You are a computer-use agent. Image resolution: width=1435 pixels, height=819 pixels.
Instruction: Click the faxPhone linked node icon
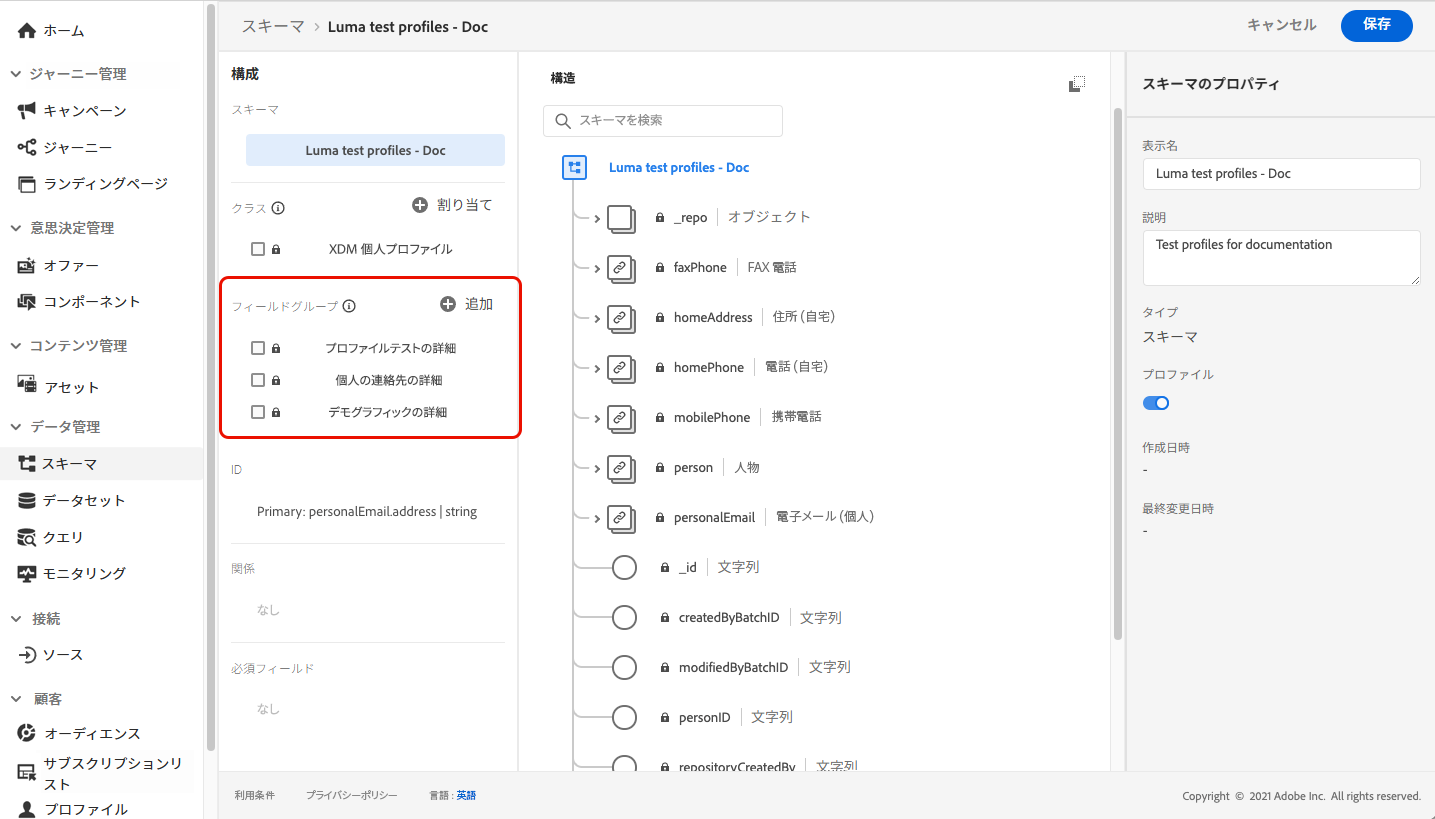click(x=621, y=268)
